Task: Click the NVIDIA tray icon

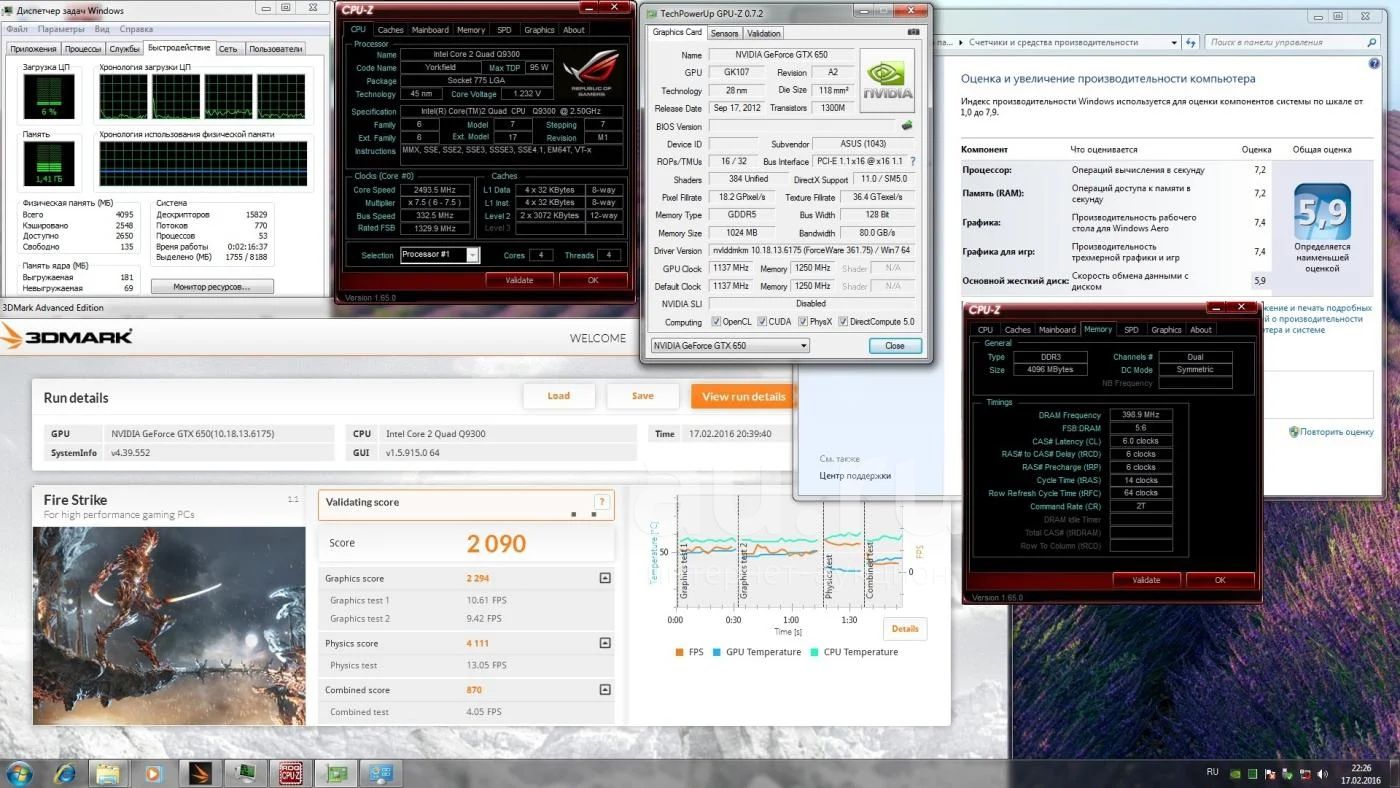Action: click(1236, 773)
